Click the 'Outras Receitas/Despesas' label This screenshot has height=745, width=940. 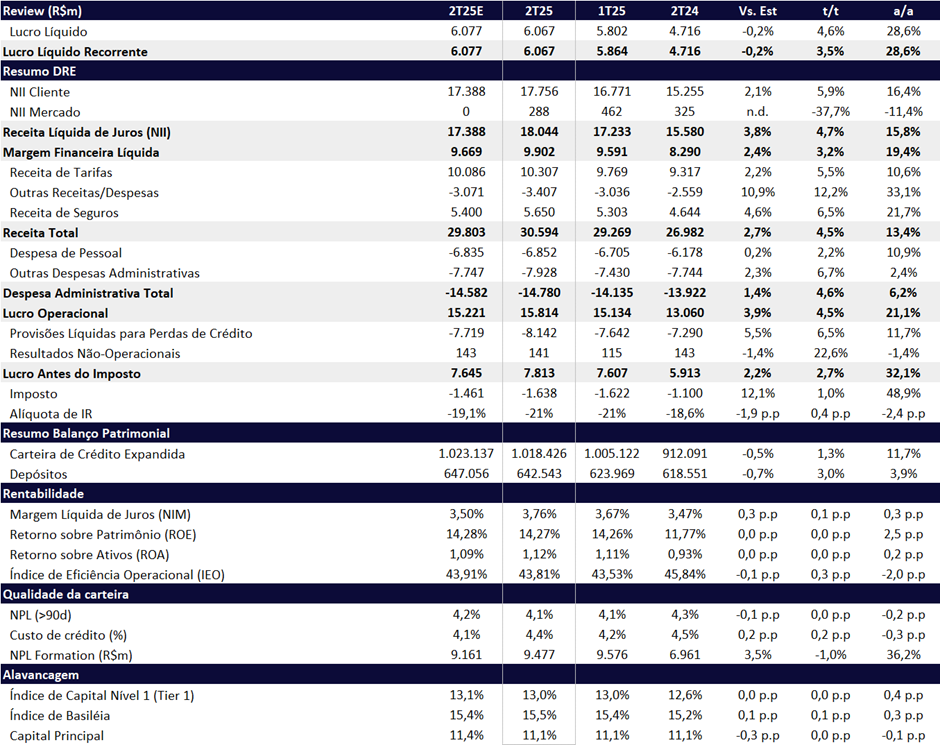(85, 192)
